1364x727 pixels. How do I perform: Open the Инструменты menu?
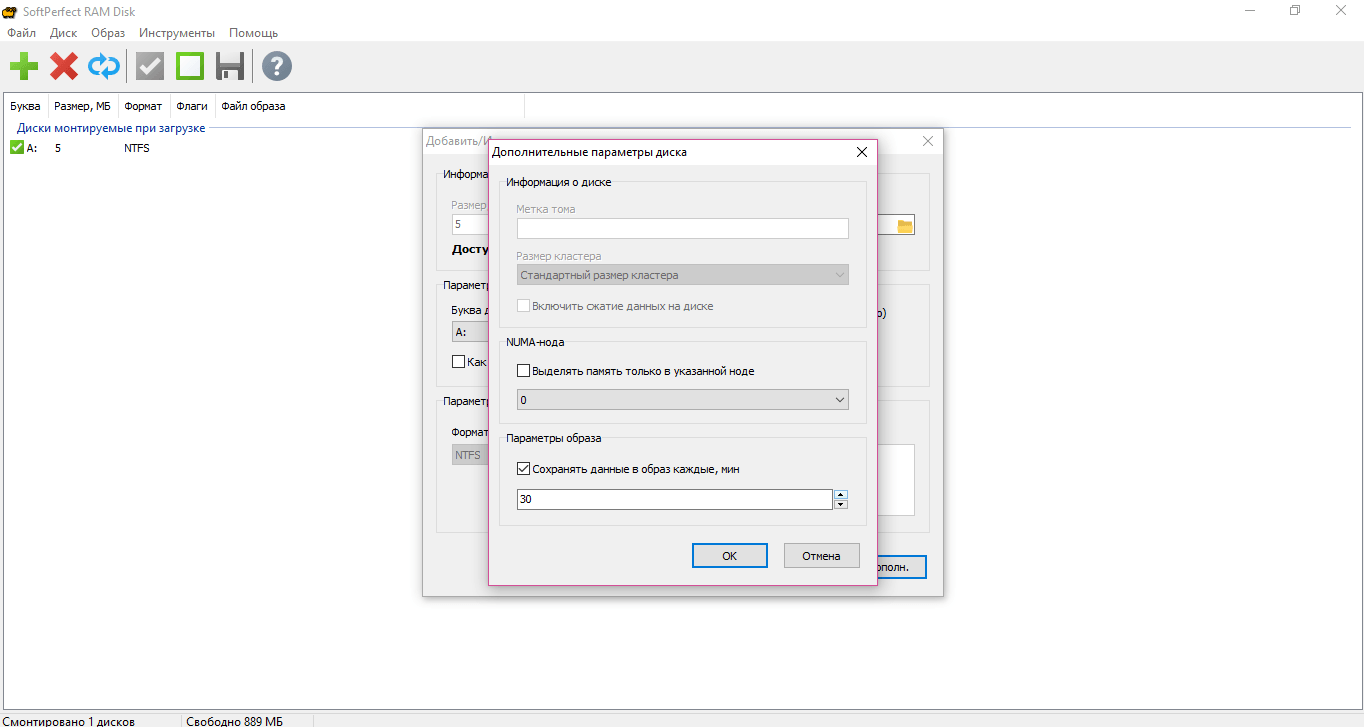pyautogui.click(x=177, y=33)
